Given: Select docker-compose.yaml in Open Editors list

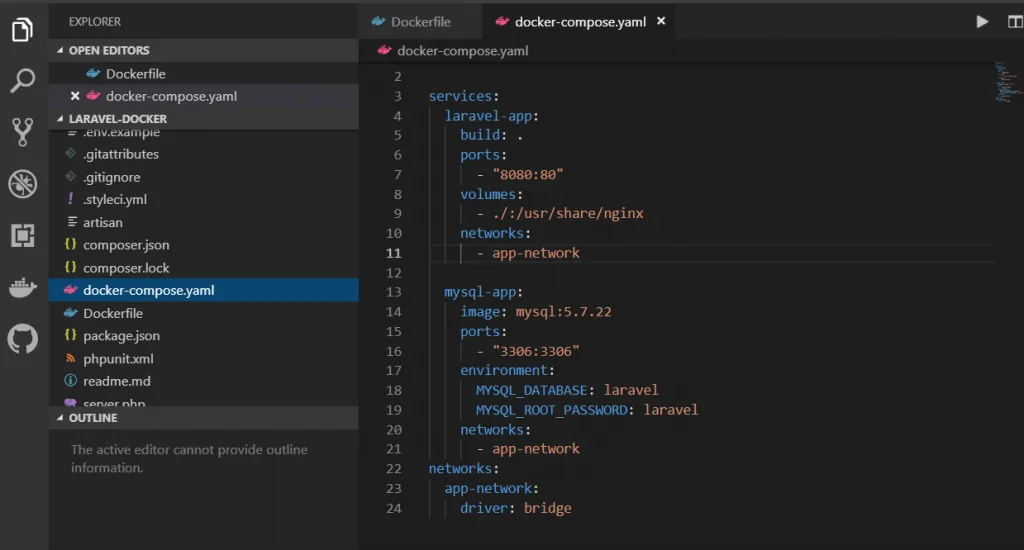Looking at the screenshot, I should tap(204, 96).
